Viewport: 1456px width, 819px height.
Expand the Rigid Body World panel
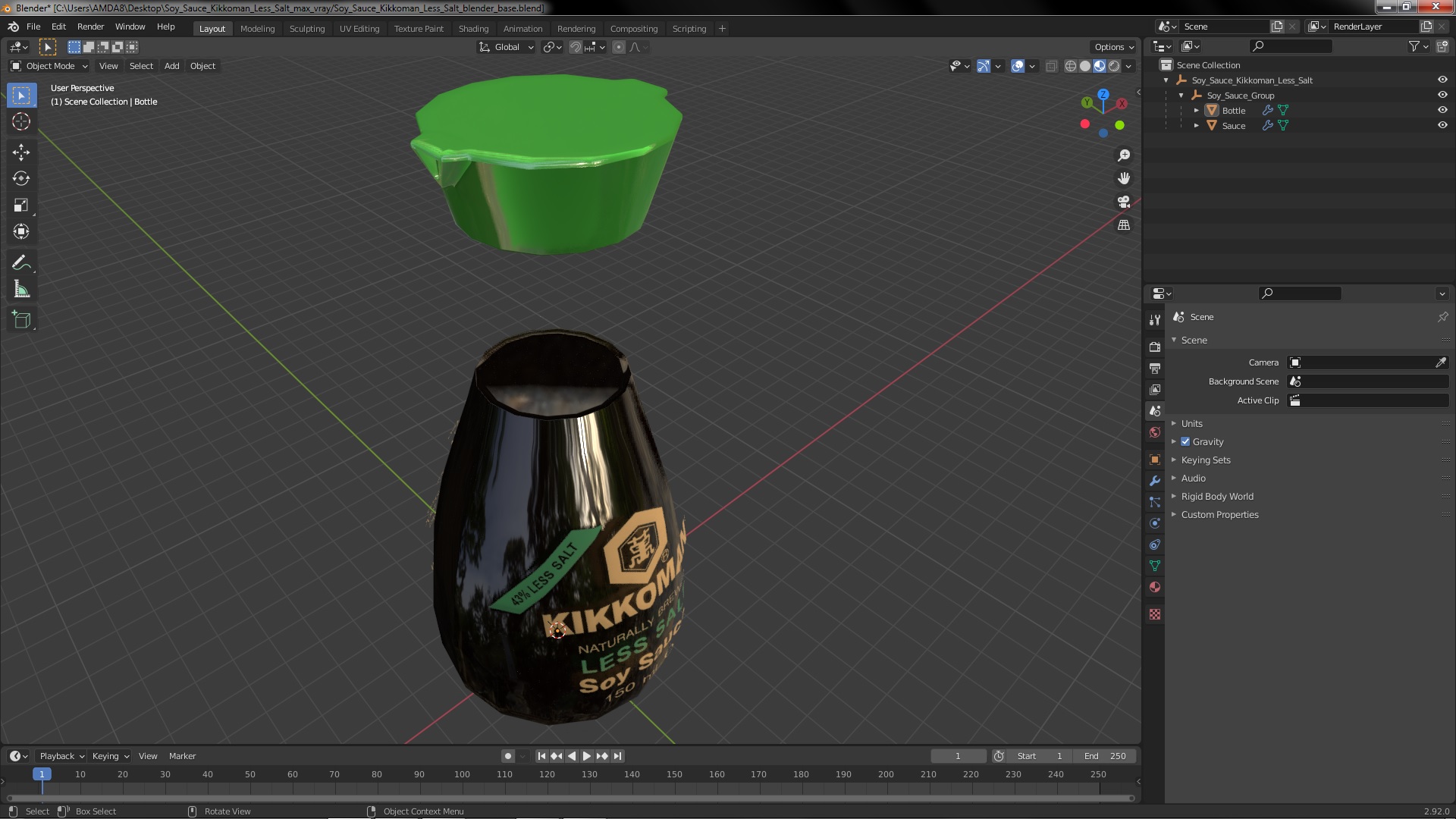pos(1216,496)
